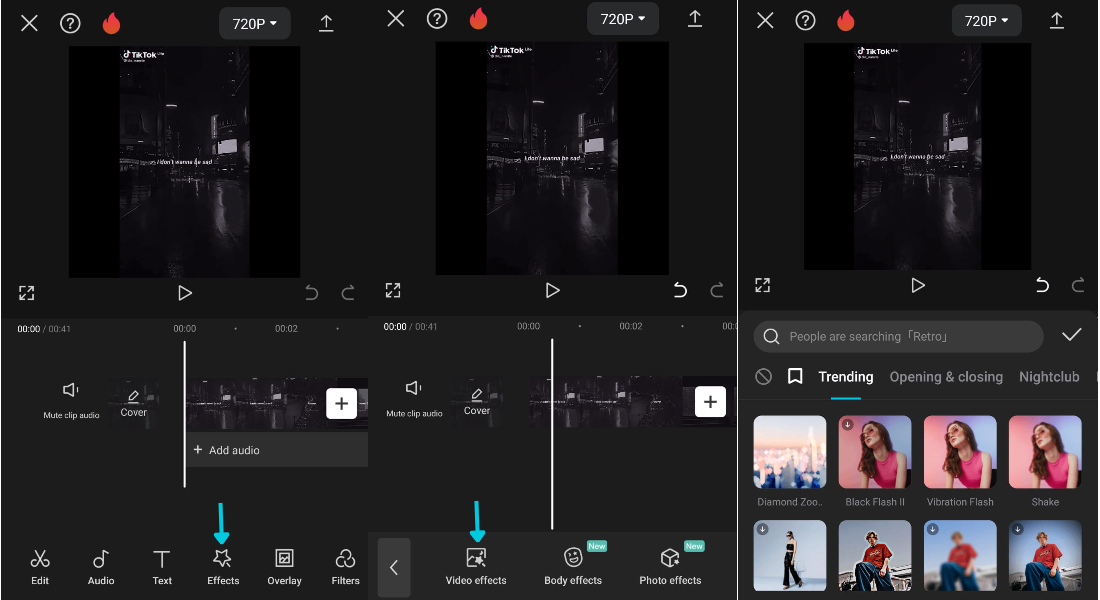1100x600 pixels.
Task: Redo action in middle screen
Action: pos(716,290)
